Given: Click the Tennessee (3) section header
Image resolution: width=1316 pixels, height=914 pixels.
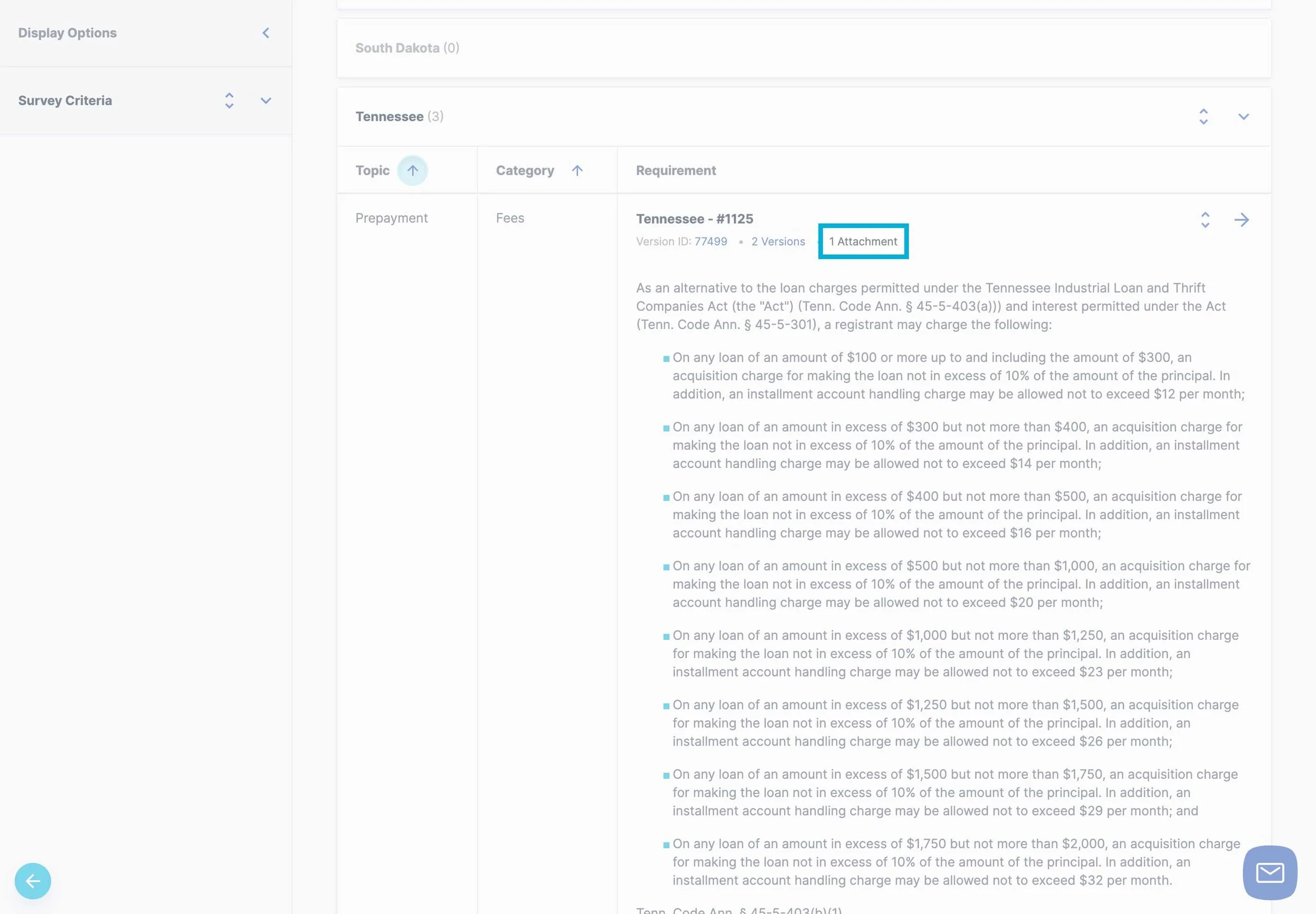Looking at the screenshot, I should click(x=399, y=117).
